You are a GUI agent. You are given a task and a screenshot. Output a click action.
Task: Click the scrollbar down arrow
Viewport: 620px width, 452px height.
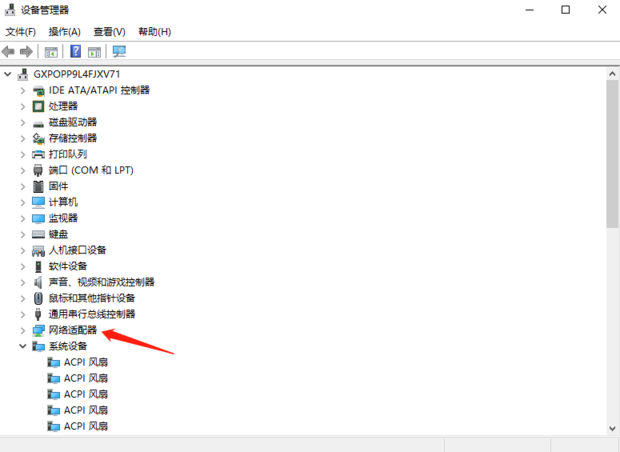click(x=612, y=428)
